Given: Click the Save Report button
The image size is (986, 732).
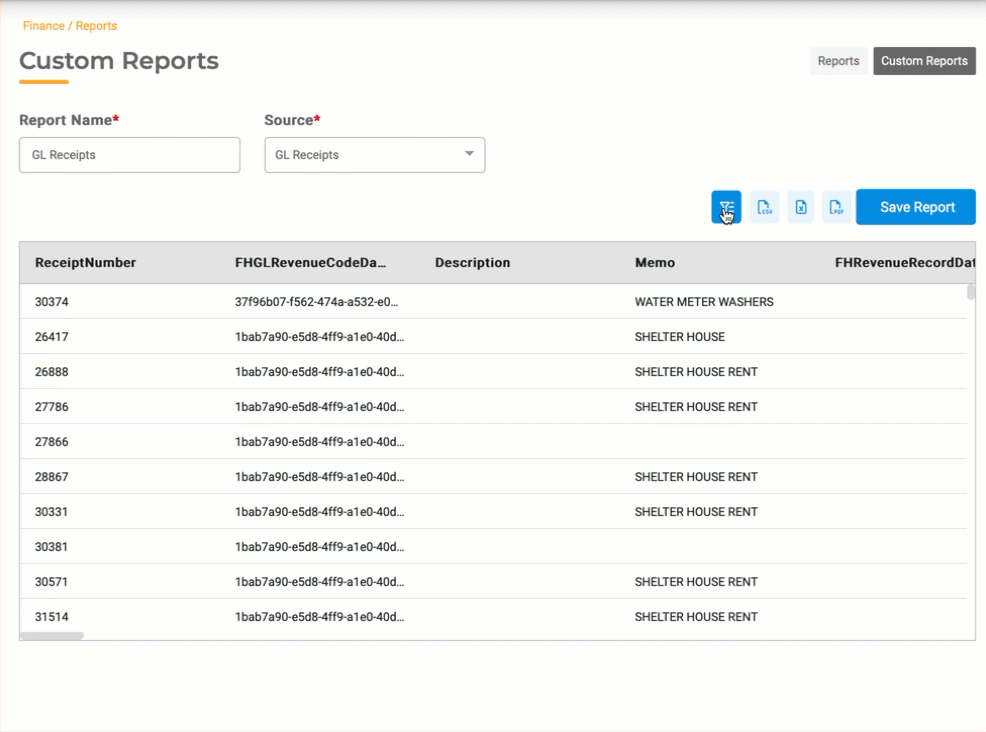Looking at the screenshot, I should pyautogui.click(x=916, y=207).
